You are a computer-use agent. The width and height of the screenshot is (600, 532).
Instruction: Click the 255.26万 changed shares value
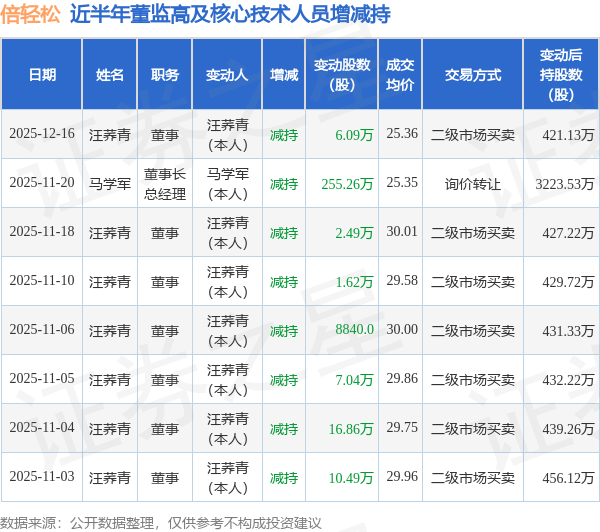click(x=347, y=184)
